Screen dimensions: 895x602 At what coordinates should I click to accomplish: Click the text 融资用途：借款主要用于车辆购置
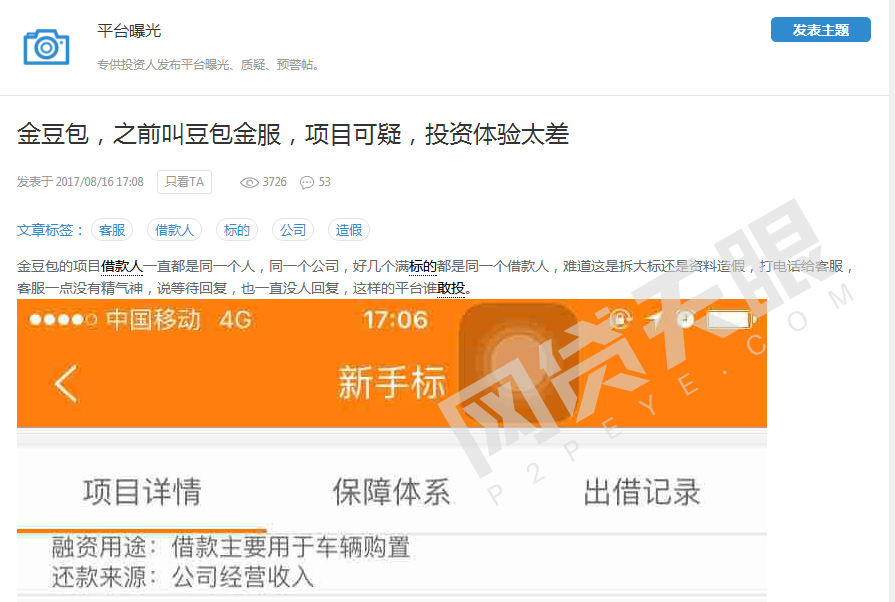pos(231,547)
